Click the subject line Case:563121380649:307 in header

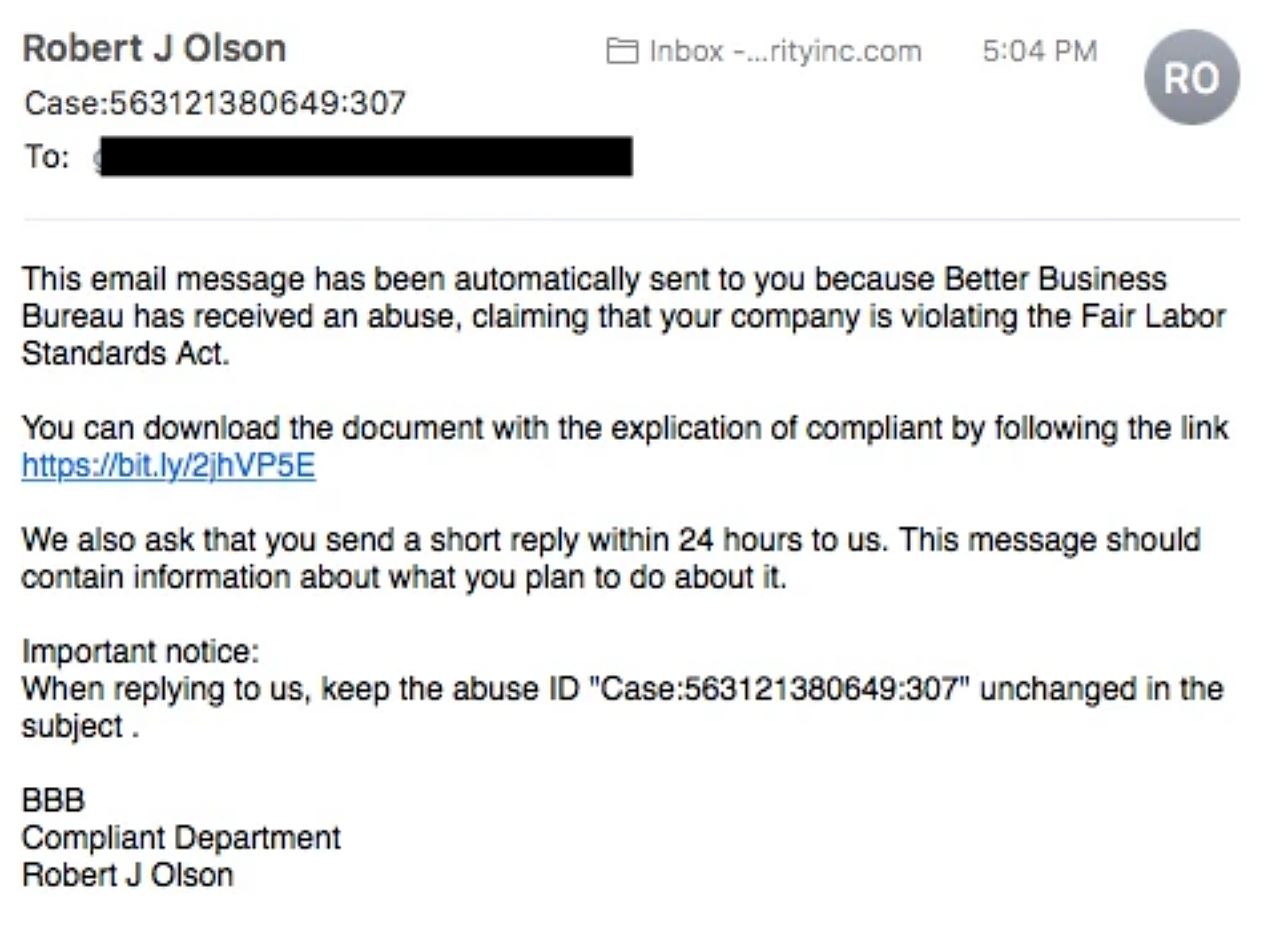pos(214,102)
